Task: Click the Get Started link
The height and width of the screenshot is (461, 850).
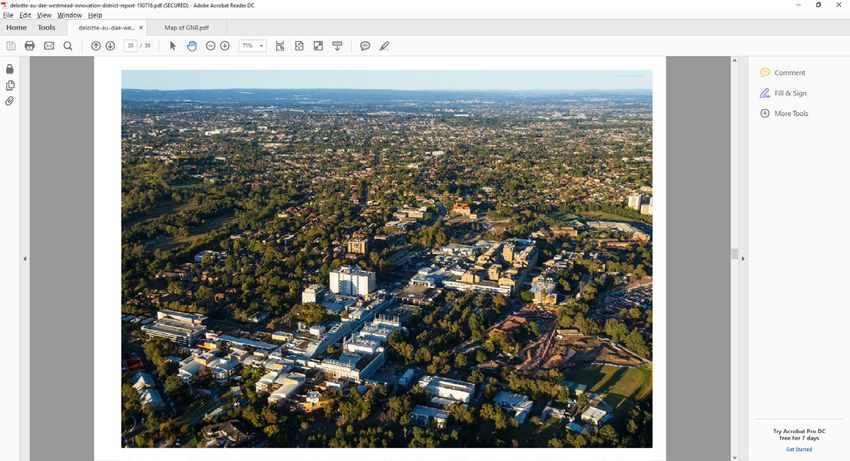Action: tap(799, 449)
